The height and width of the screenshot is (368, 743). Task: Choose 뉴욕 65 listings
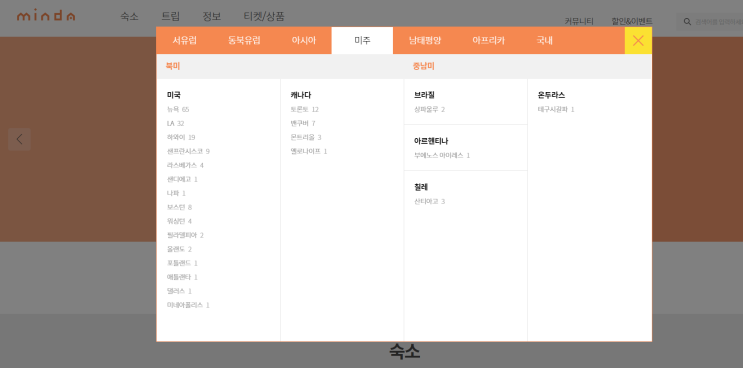(x=178, y=109)
